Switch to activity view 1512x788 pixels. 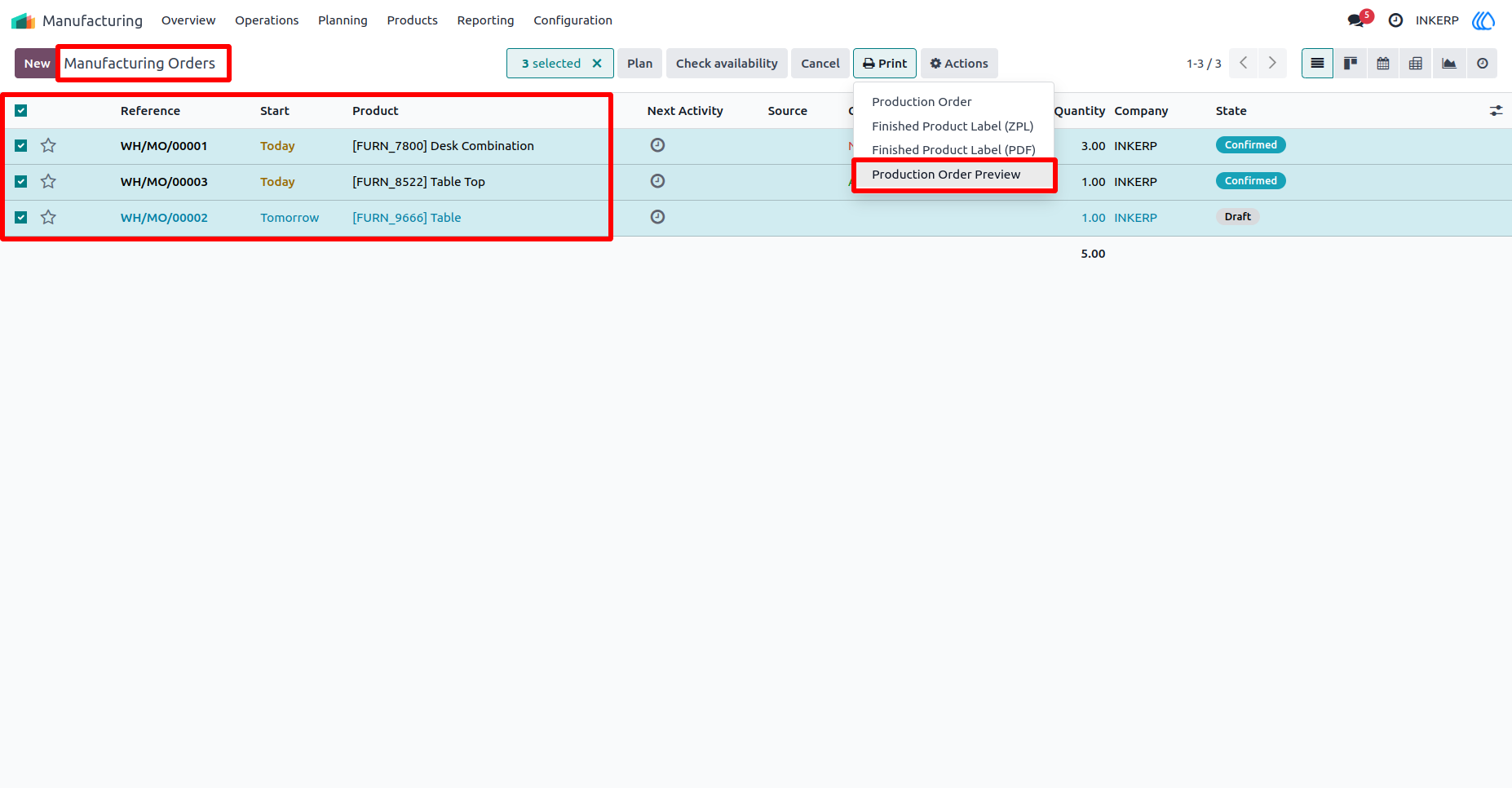point(1483,64)
